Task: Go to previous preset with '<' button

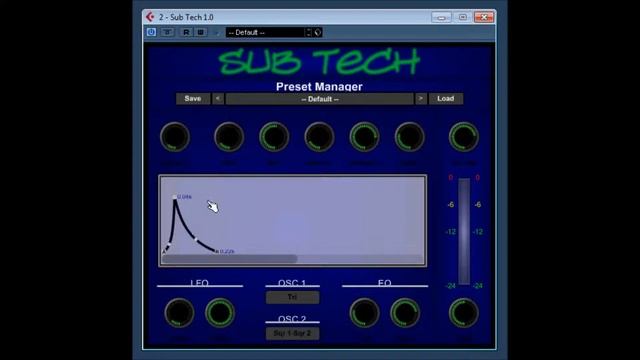Action: point(218,98)
